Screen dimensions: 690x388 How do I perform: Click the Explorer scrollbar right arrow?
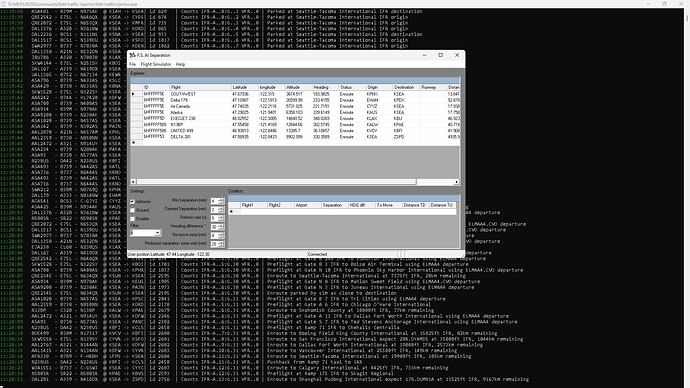[457, 182]
